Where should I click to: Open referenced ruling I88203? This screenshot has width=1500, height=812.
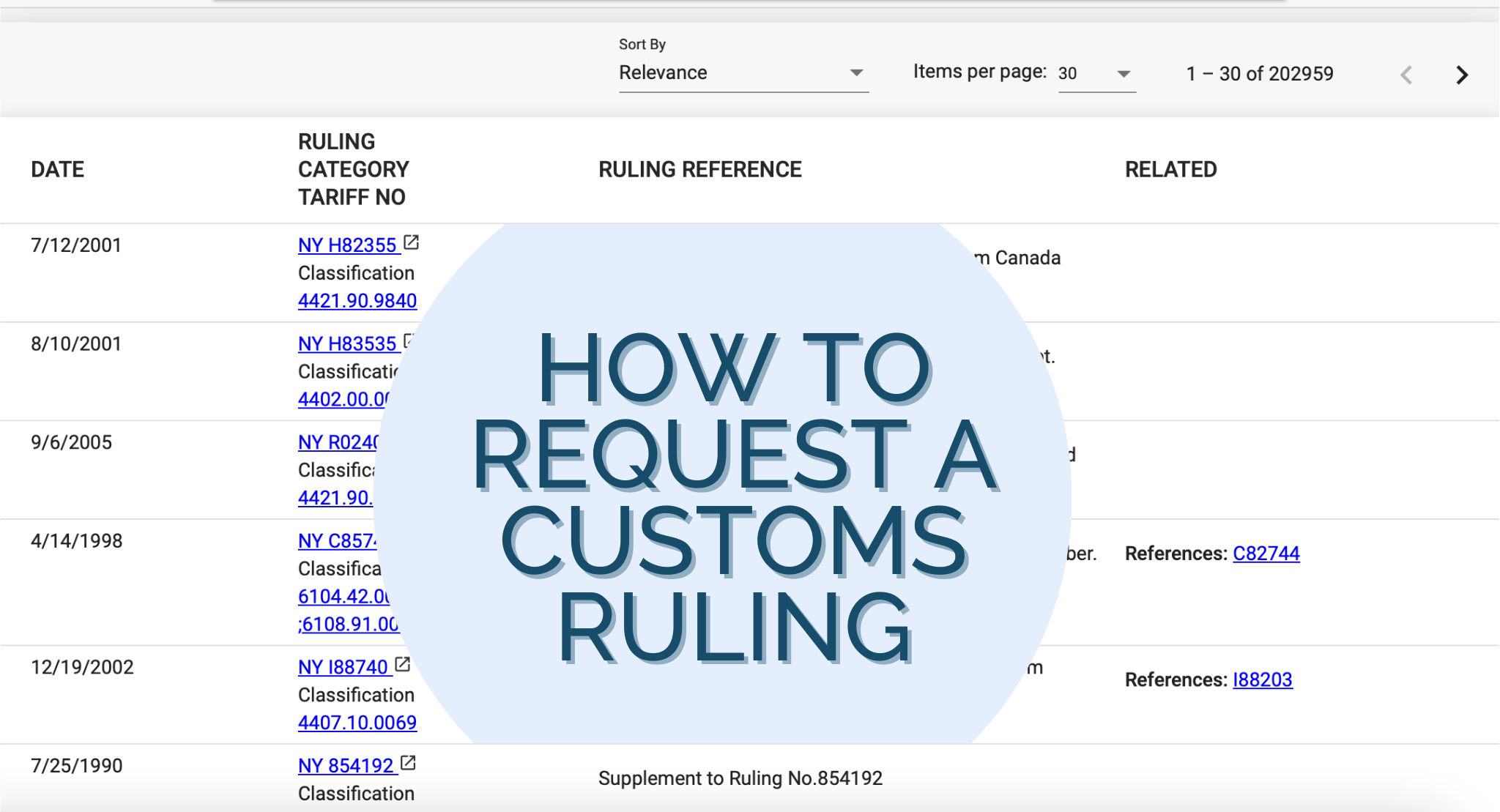pyautogui.click(x=1262, y=680)
